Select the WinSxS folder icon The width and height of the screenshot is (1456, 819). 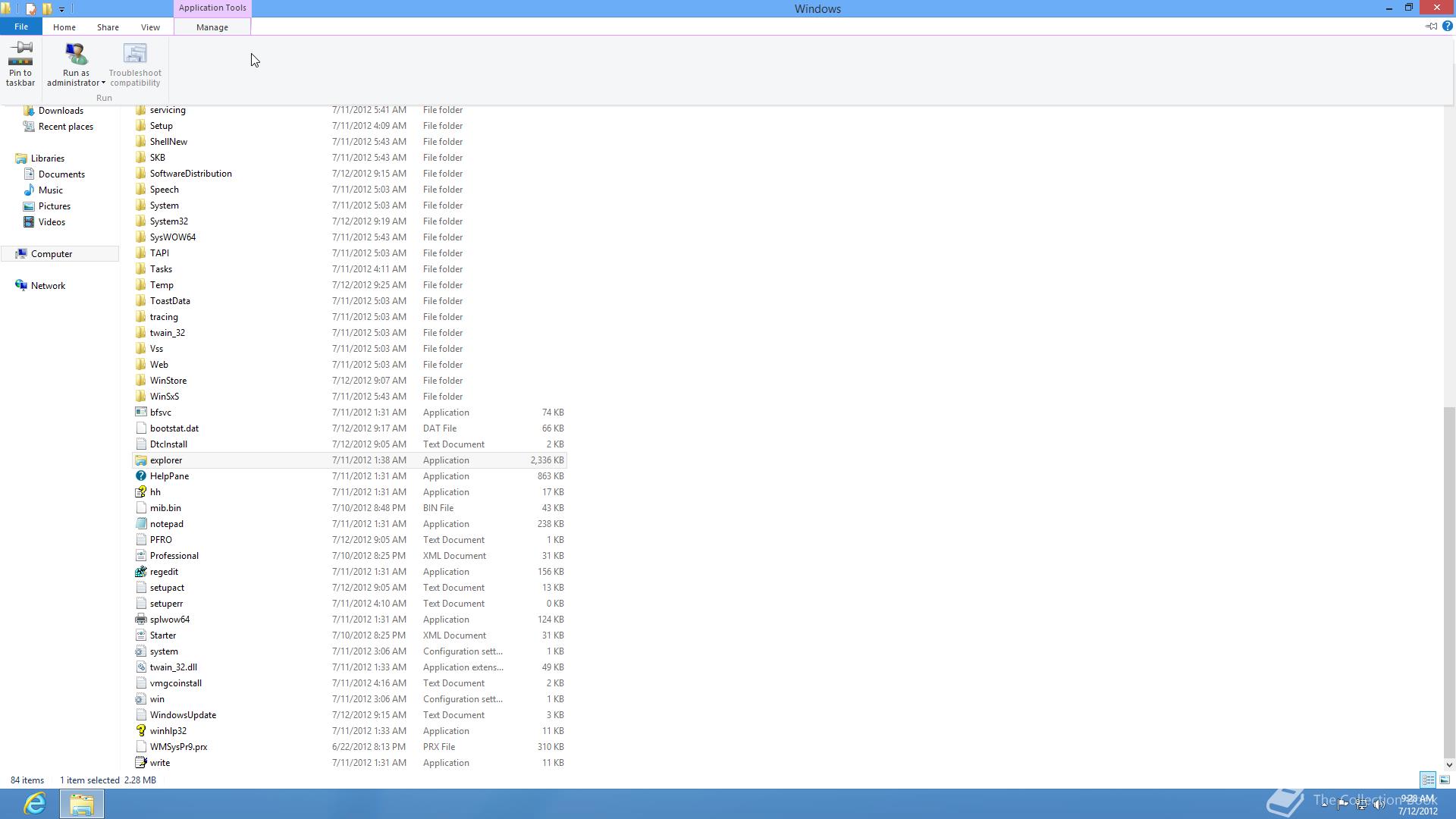(x=141, y=397)
